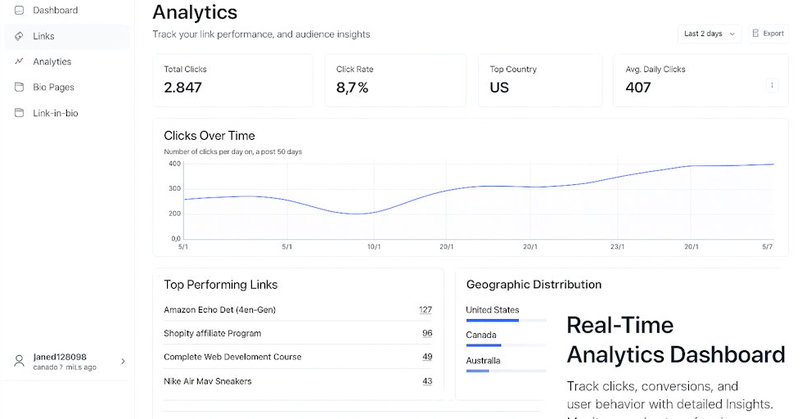Open the Last 2 days dropdown
Screen dimensions: 800x419
[x=709, y=34]
